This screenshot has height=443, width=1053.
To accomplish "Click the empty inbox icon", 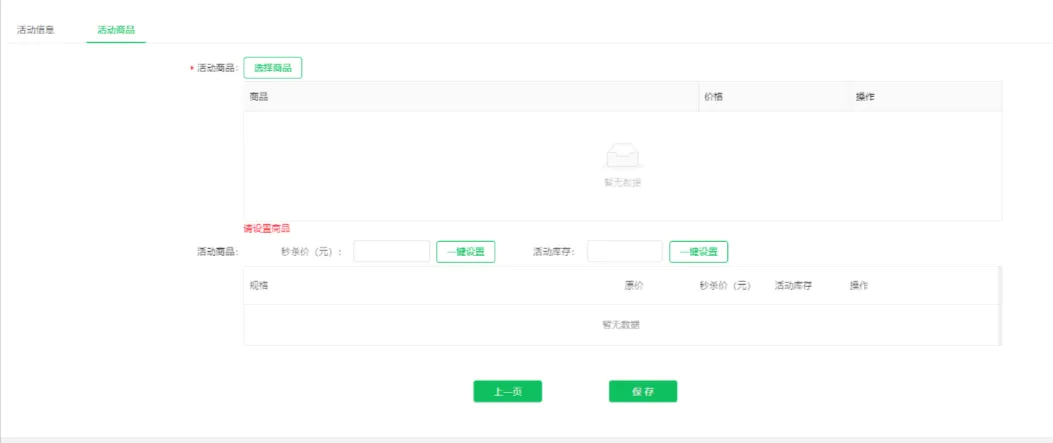I will (623, 155).
